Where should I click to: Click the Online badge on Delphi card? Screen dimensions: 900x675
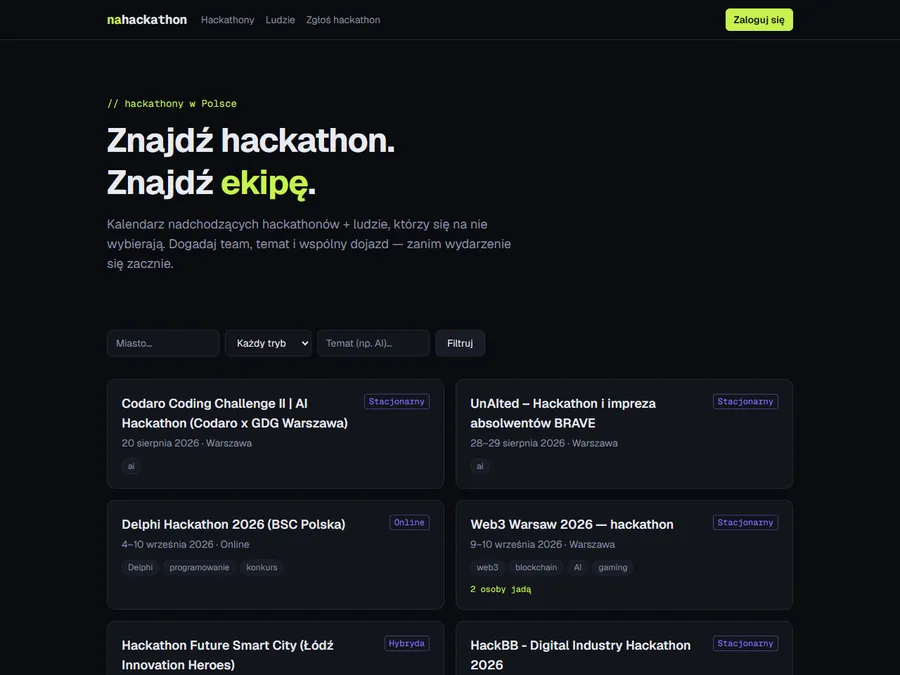pos(409,523)
